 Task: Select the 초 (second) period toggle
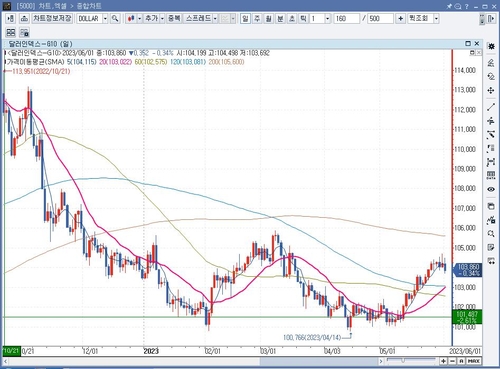click(x=292, y=19)
